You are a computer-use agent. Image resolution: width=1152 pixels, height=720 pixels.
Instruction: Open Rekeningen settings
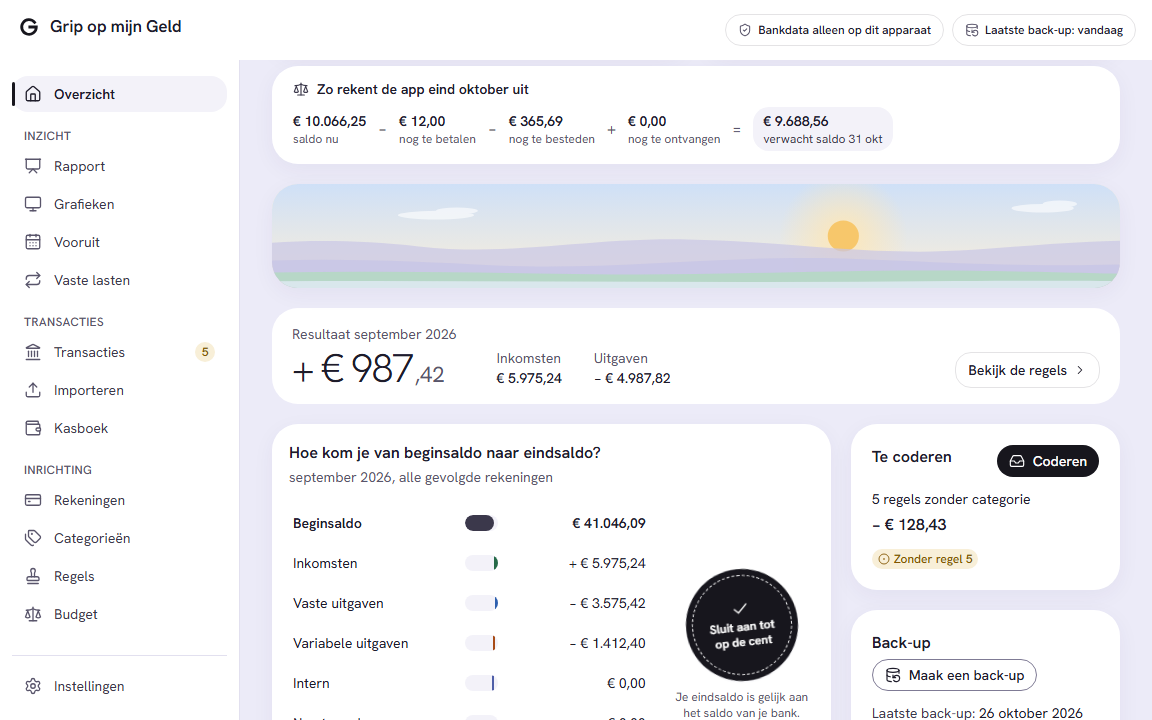(x=120, y=500)
